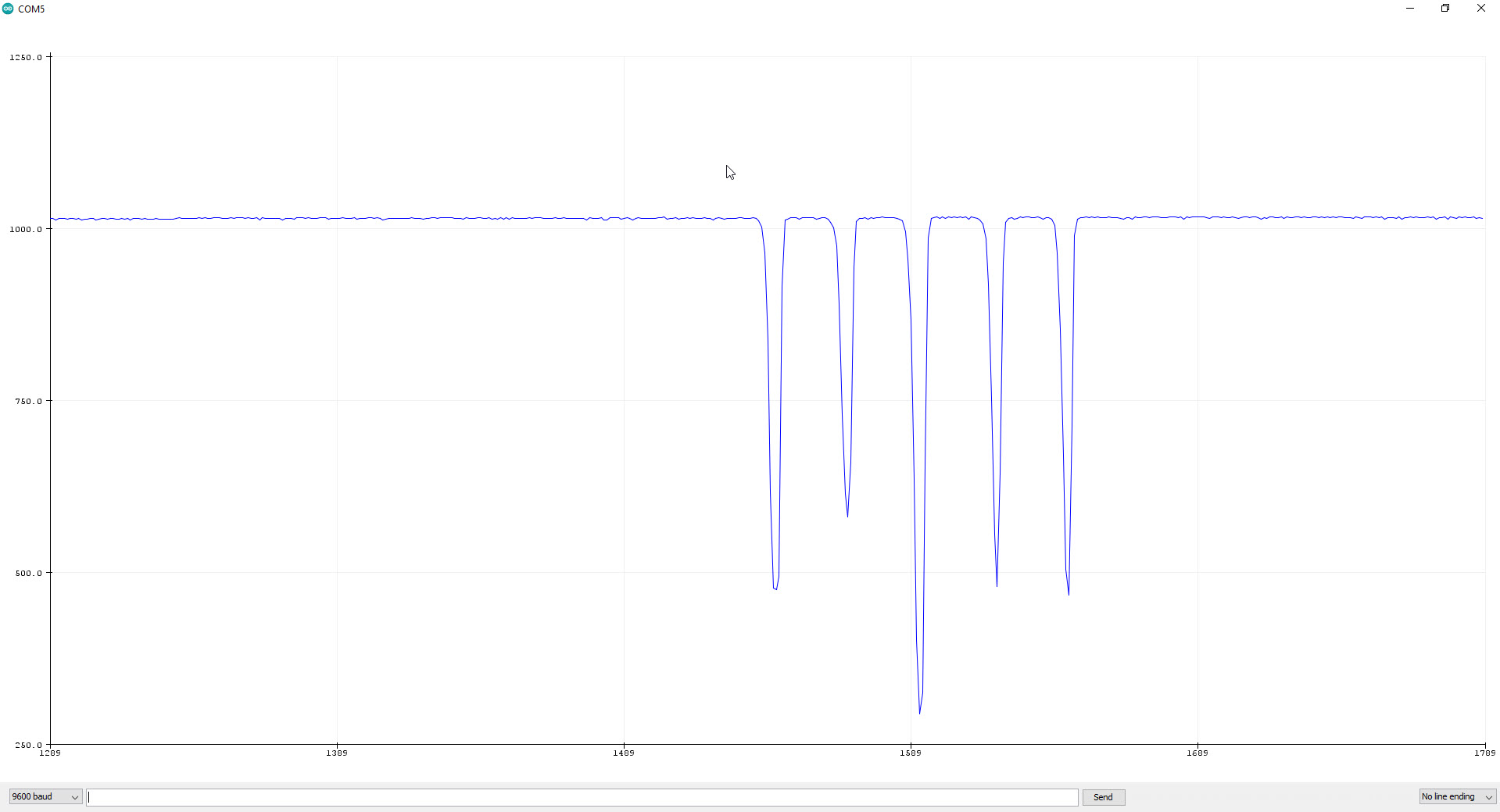Click the 1789 x-axis label
Screen dimensions: 1500x812
tap(1484, 753)
